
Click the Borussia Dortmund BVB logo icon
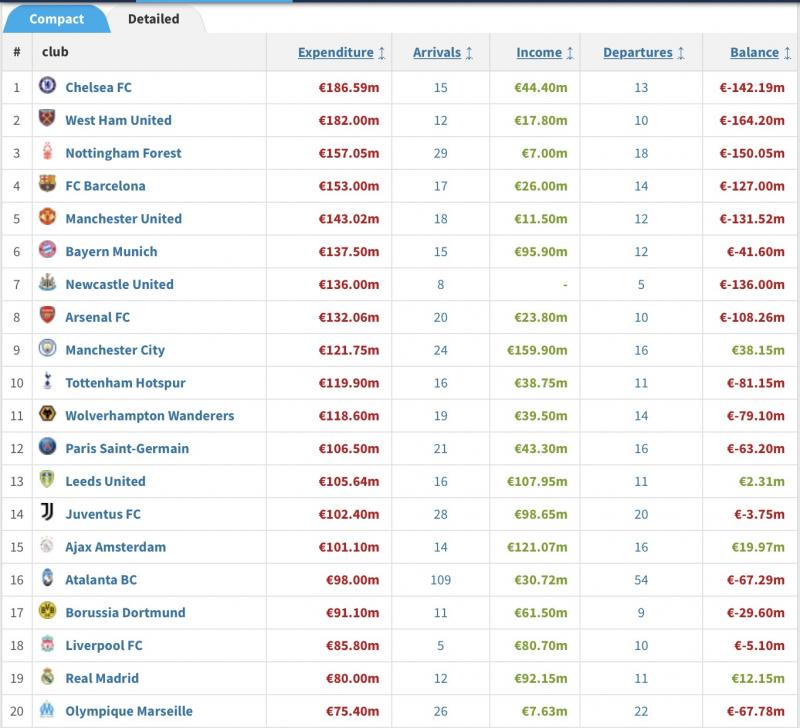coord(47,610)
